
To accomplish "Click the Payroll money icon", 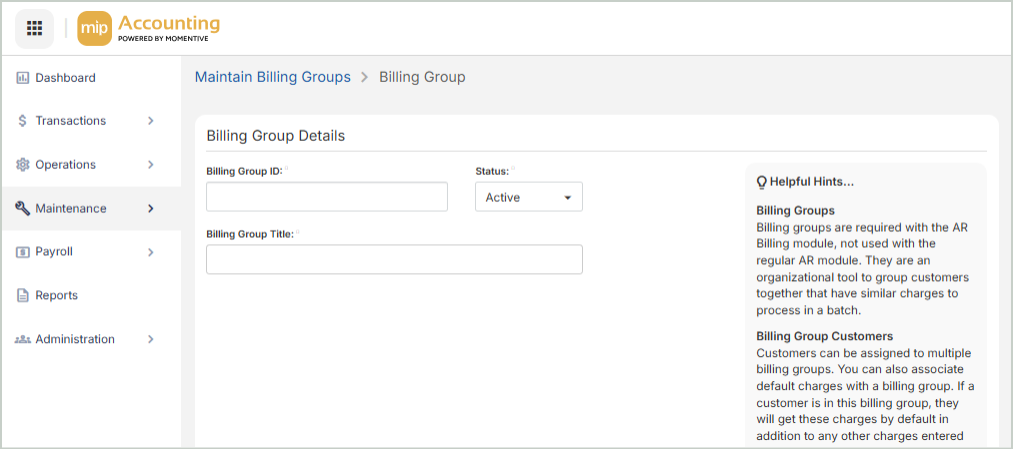I will click(22, 252).
